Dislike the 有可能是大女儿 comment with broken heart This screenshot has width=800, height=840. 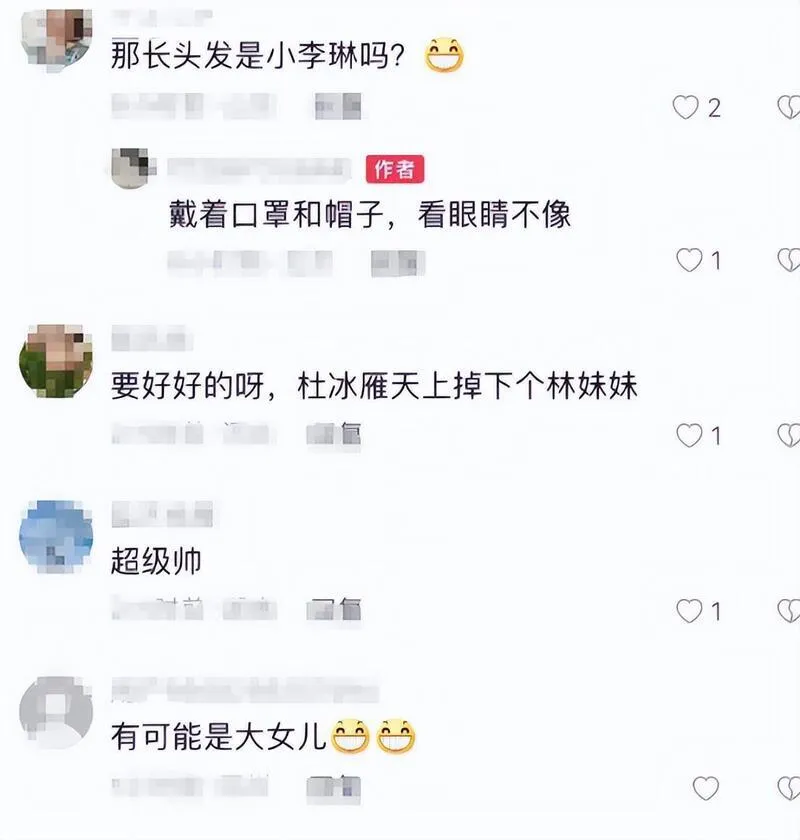(x=789, y=788)
